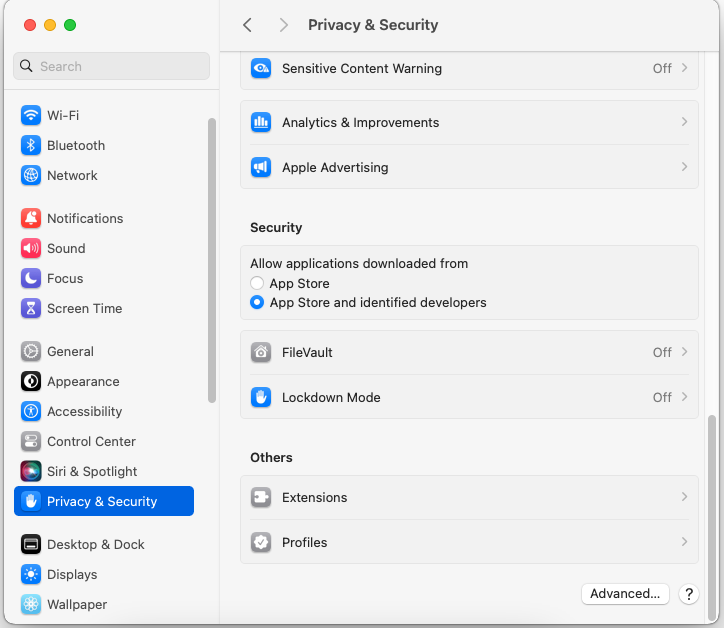Click the main content vertical scrollbar
Viewport: 724px width, 628px height.
[712, 500]
